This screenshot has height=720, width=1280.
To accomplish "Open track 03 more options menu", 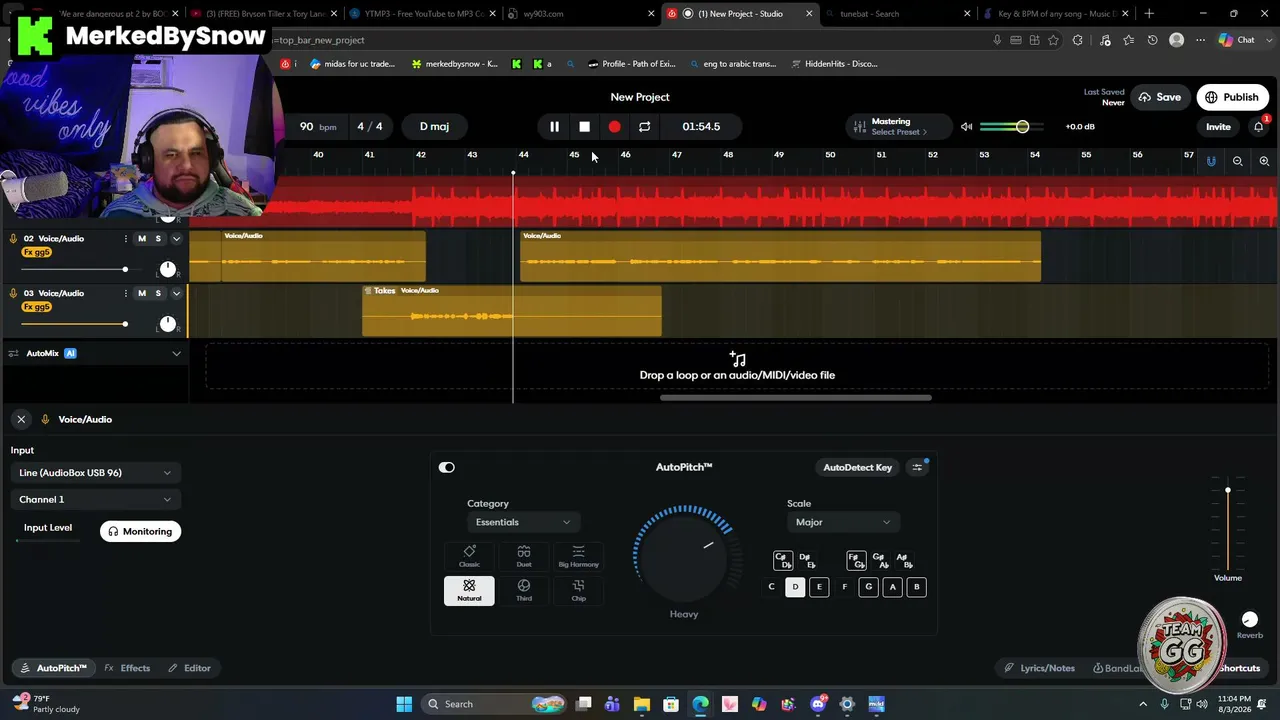I will 126,293.
